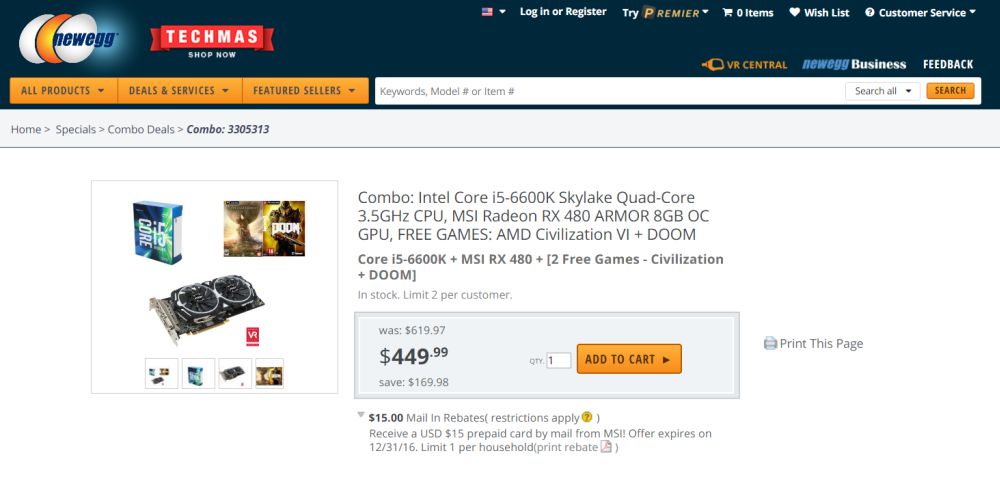Screen dimensions: 1000x477
Task: Click the Log in or Register link
Action: point(563,12)
